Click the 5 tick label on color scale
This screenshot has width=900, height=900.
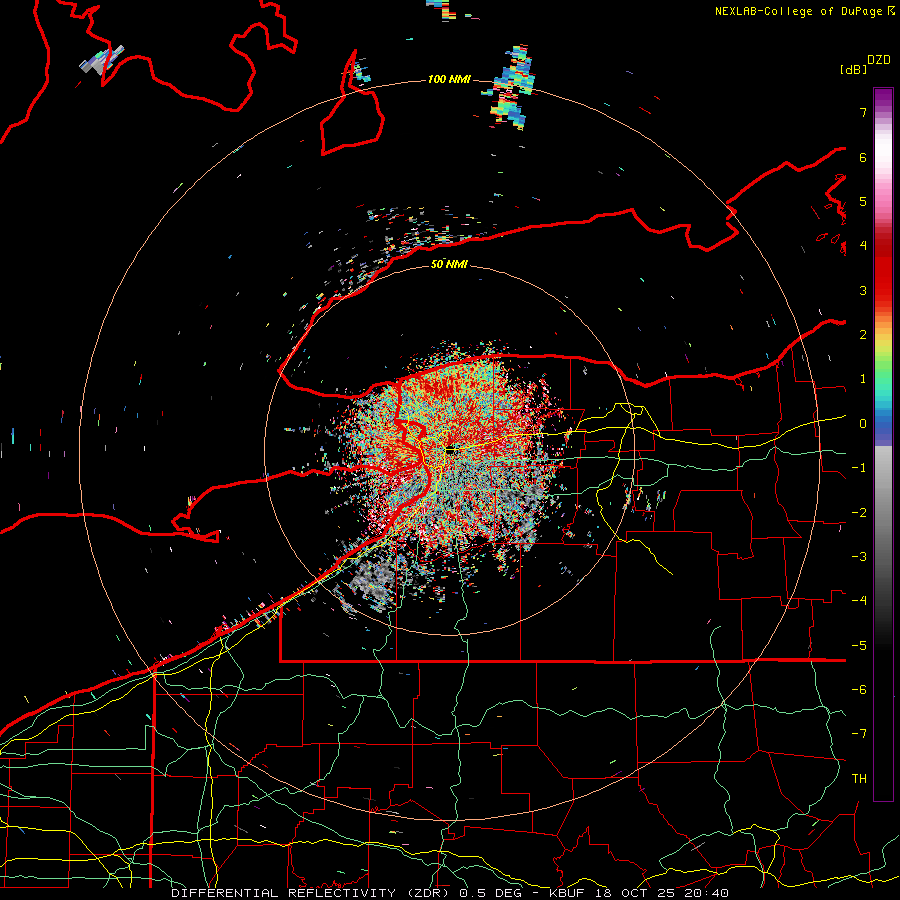pyautogui.click(x=863, y=201)
